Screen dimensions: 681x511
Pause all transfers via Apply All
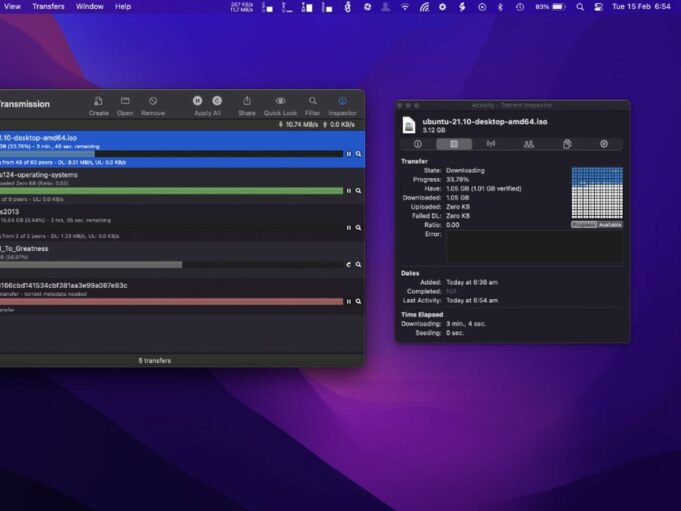point(198,101)
